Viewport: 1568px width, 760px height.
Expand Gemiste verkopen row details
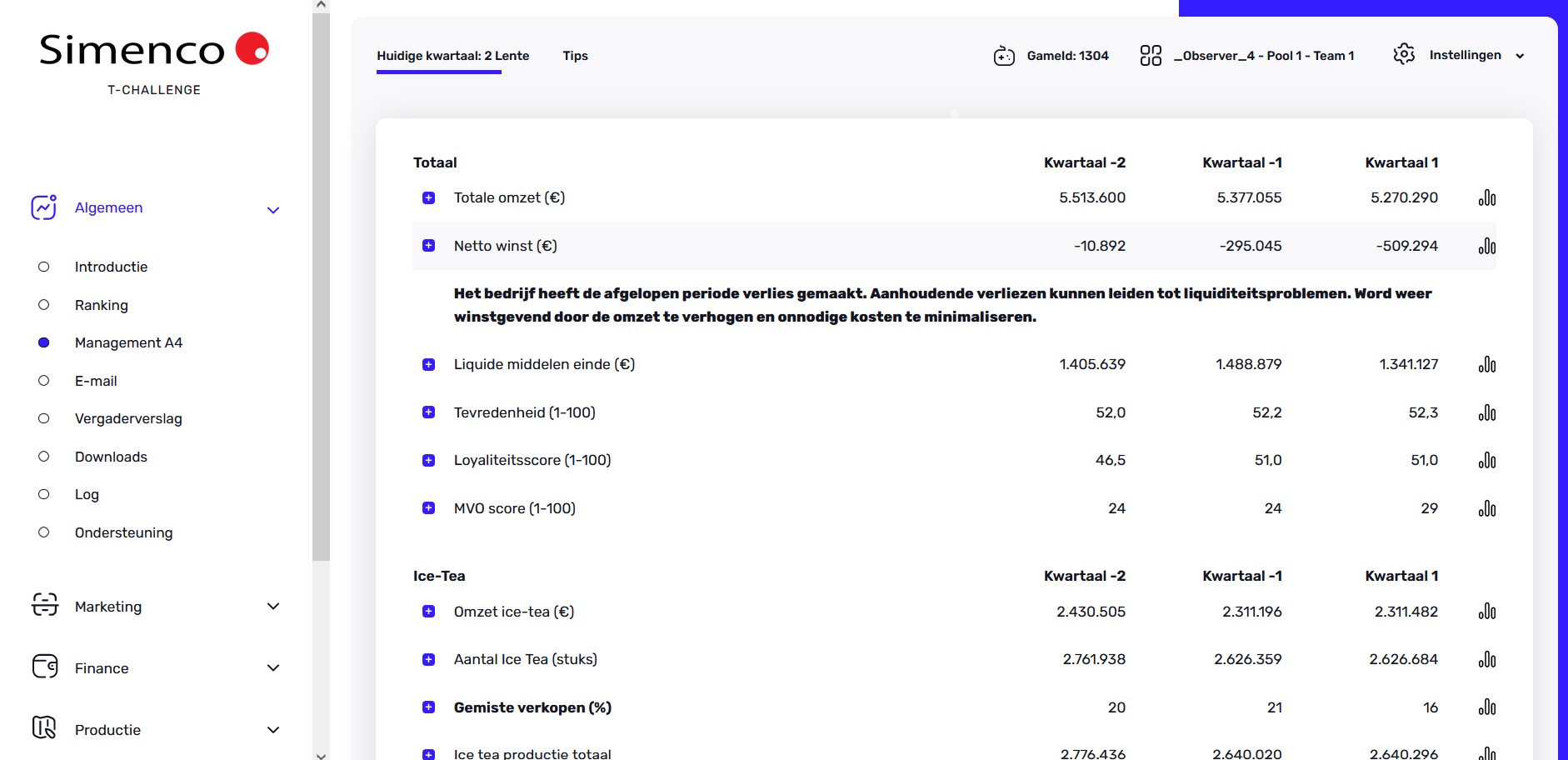(x=428, y=707)
